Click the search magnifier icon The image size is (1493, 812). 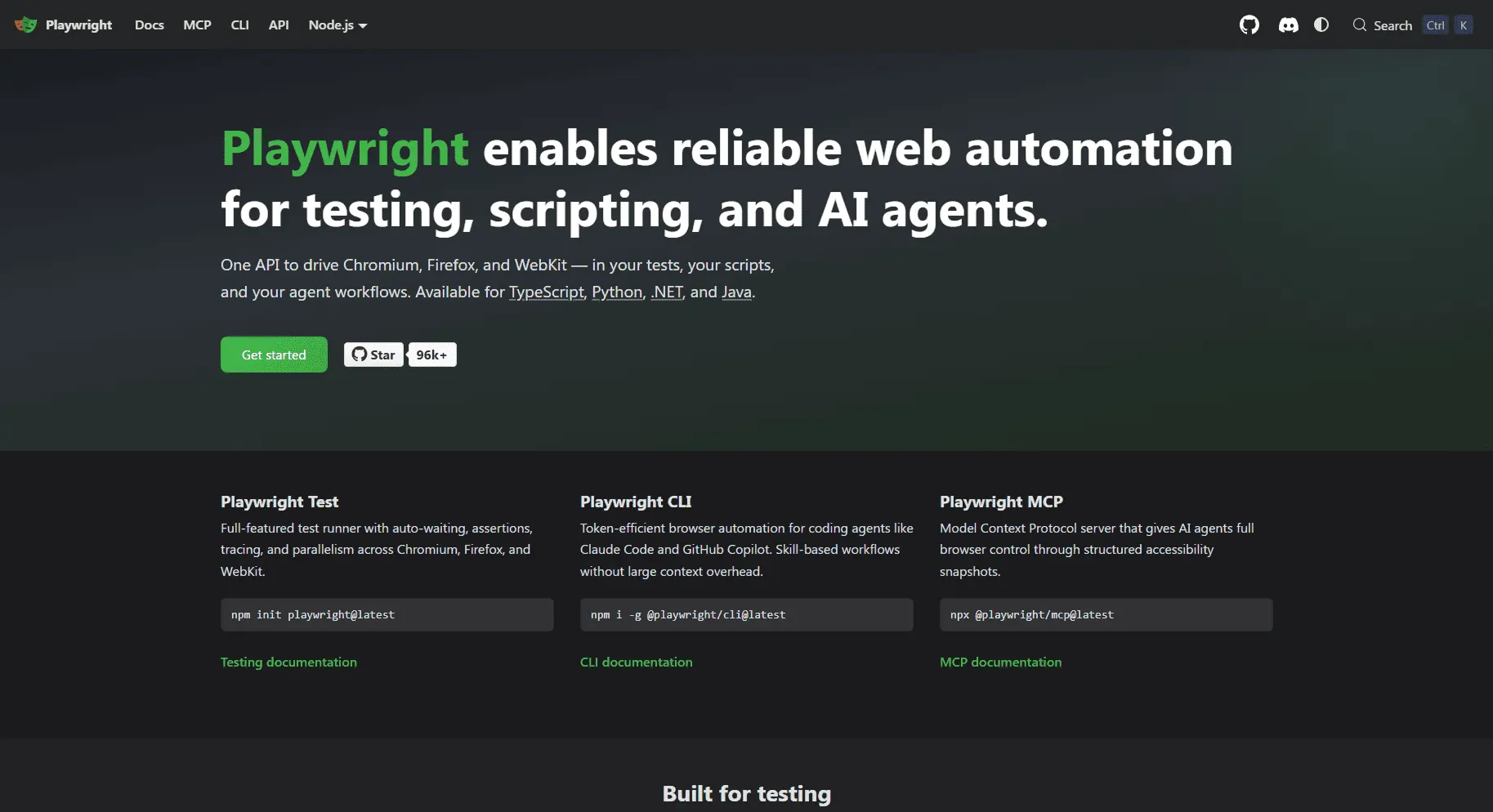[x=1359, y=25]
